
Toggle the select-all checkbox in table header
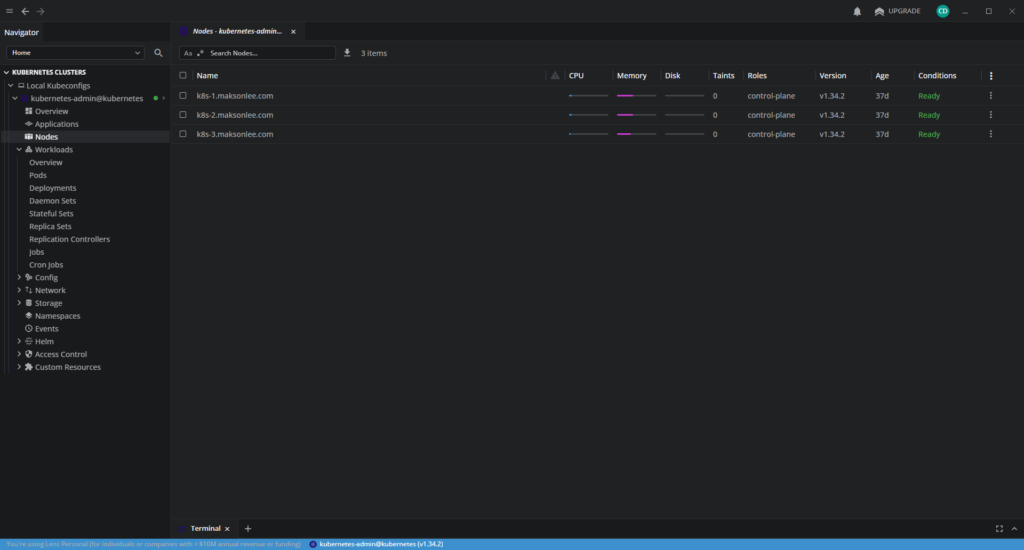(x=183, y=76)
